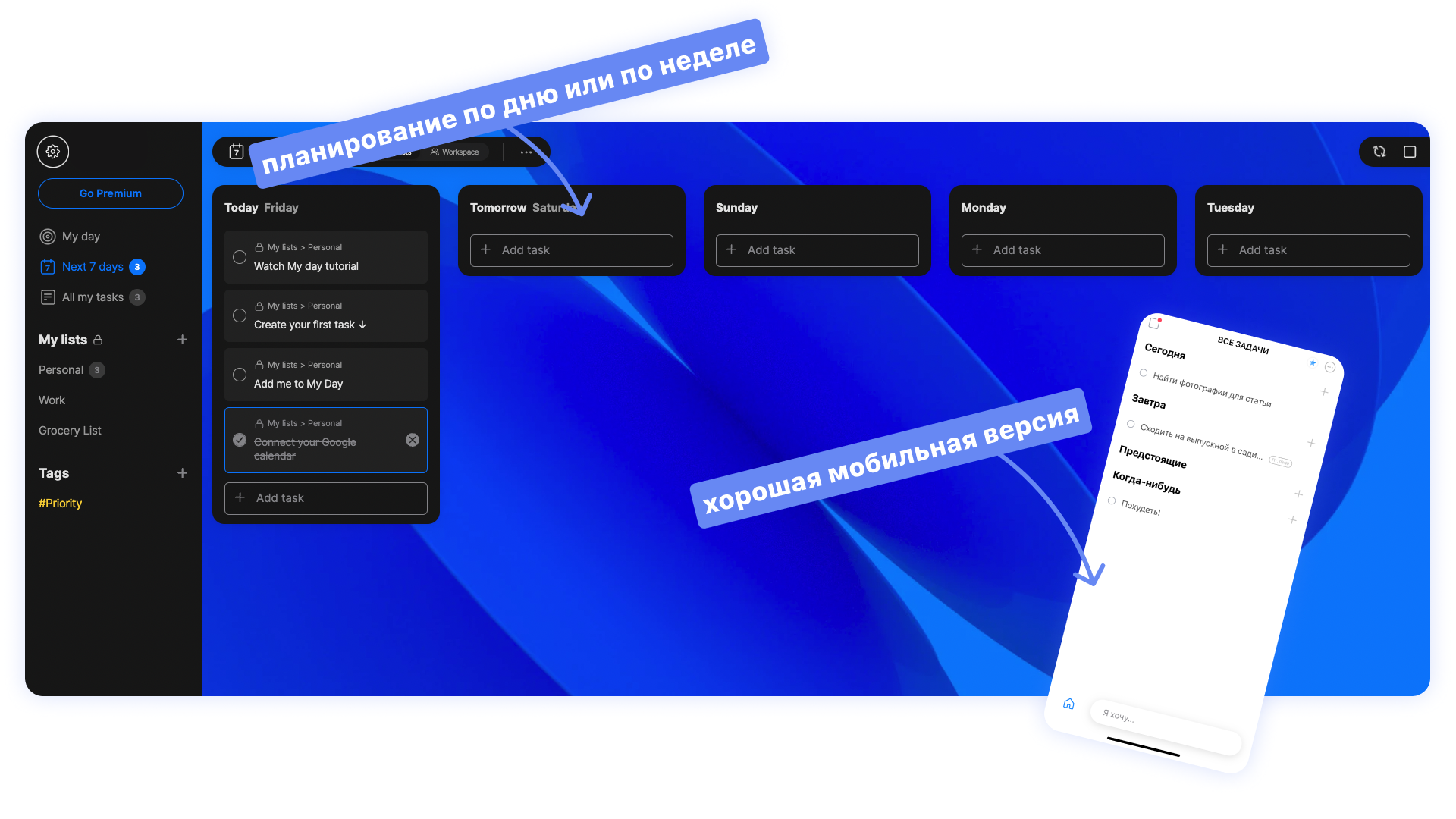Expand the All my tasks section
The width and height of the screenshot is (1456, 819).
click(92, 296)
